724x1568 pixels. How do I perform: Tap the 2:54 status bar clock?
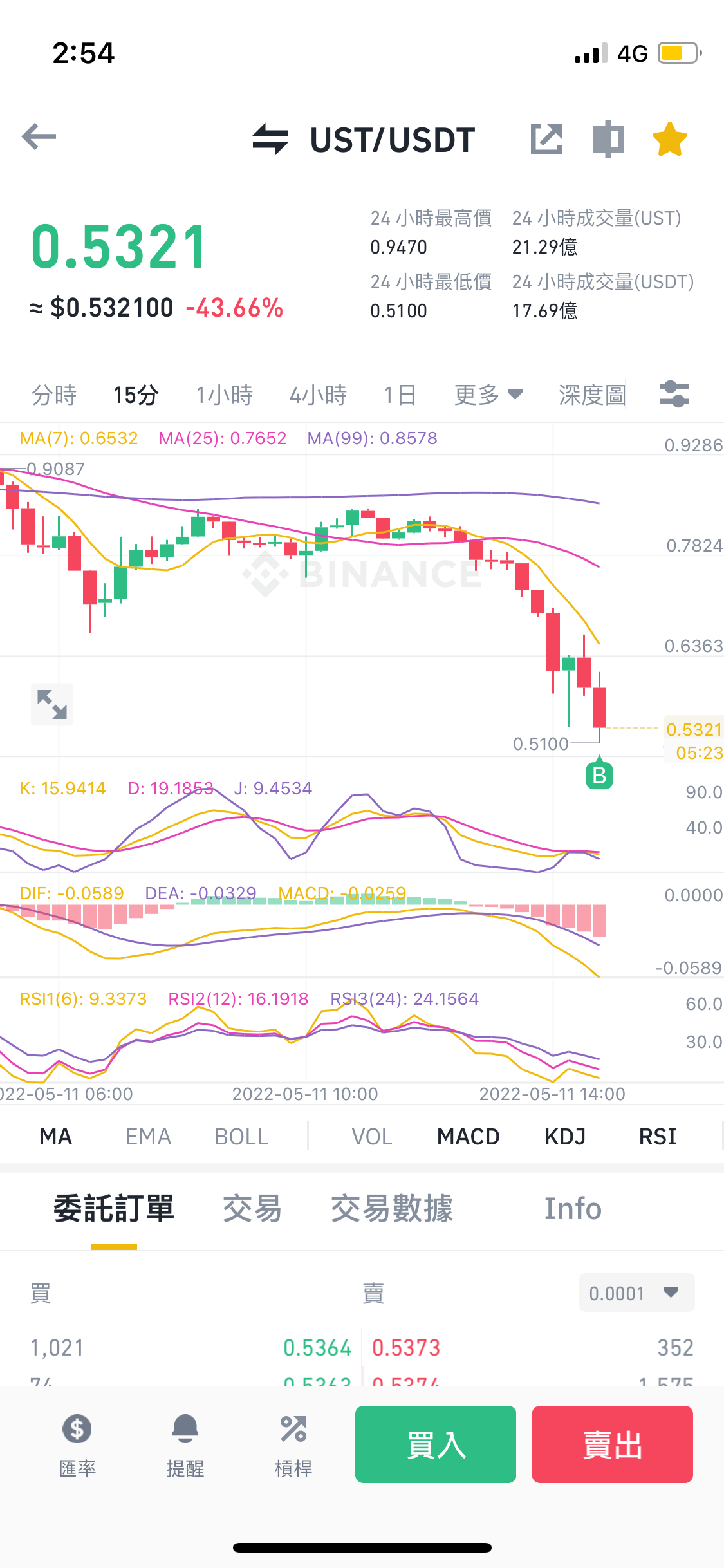[x=84, y=53]
